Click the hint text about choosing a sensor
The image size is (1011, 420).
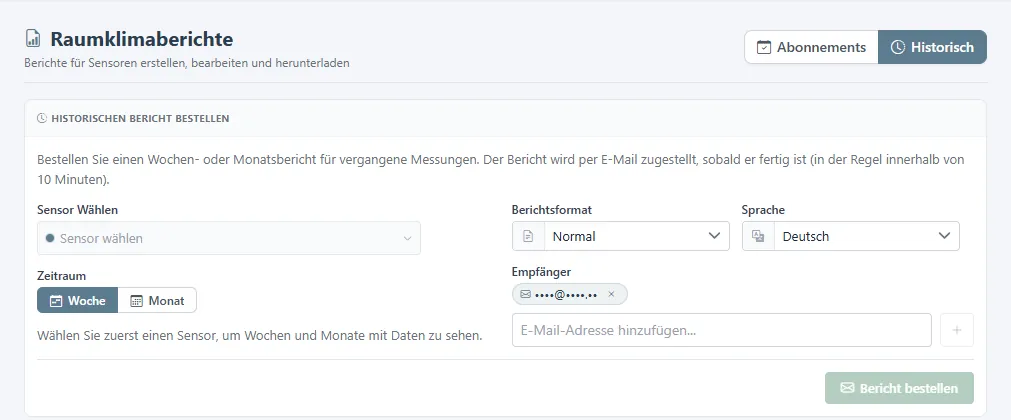click(260, 336)
